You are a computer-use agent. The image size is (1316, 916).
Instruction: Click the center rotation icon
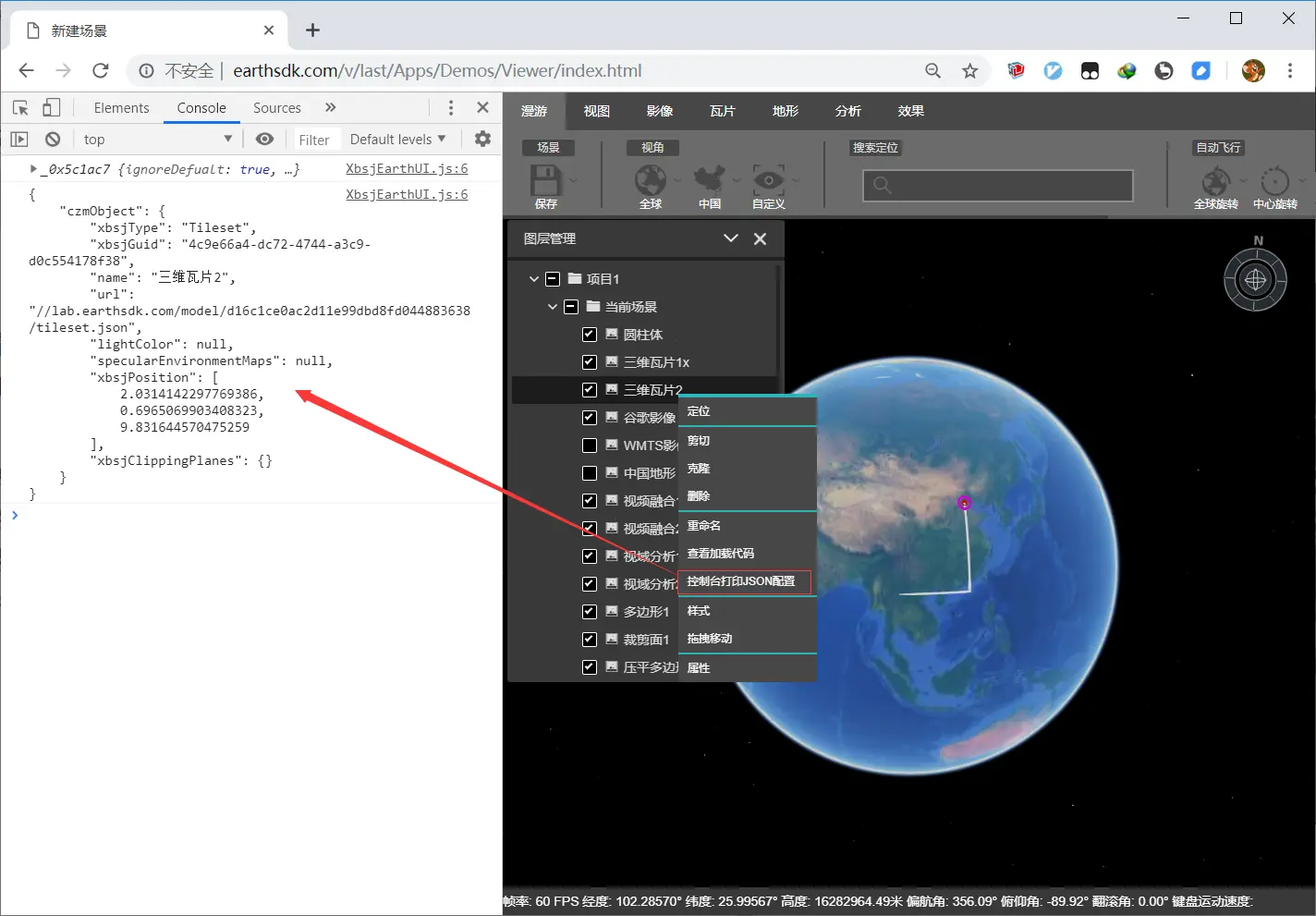1274,181
